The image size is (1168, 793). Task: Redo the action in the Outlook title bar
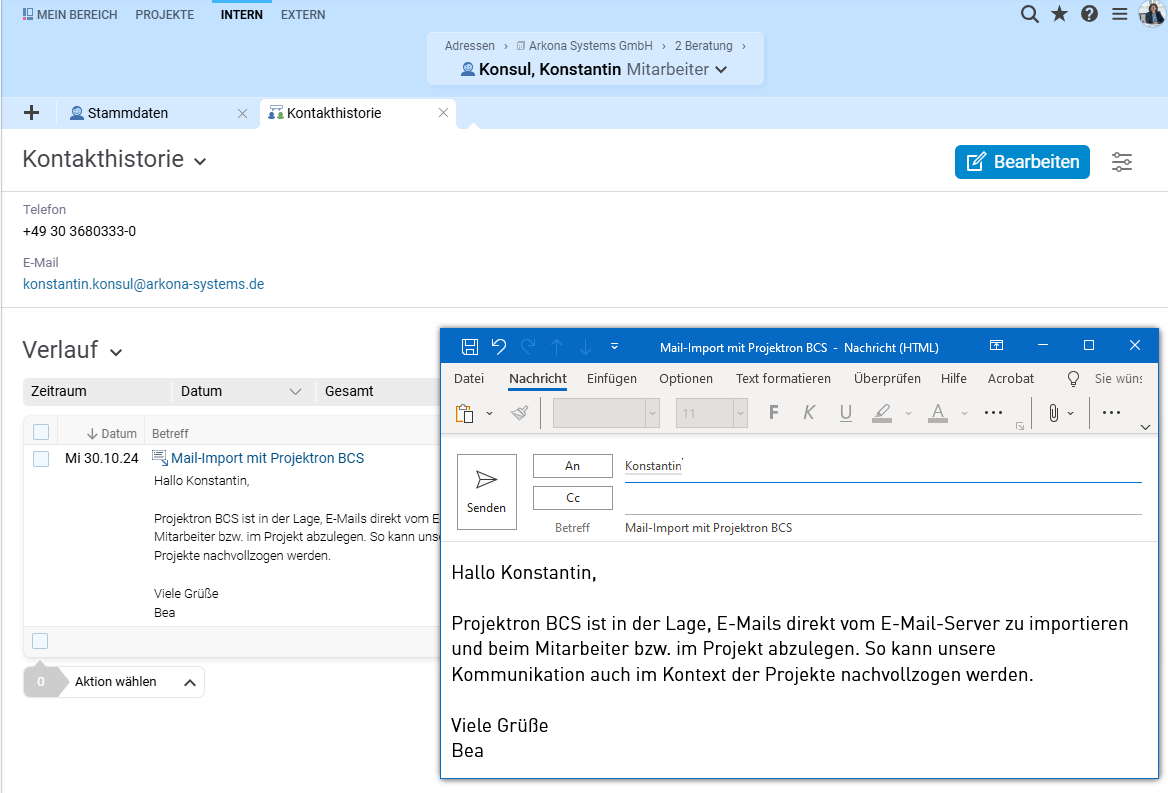[x=528, y=346]
